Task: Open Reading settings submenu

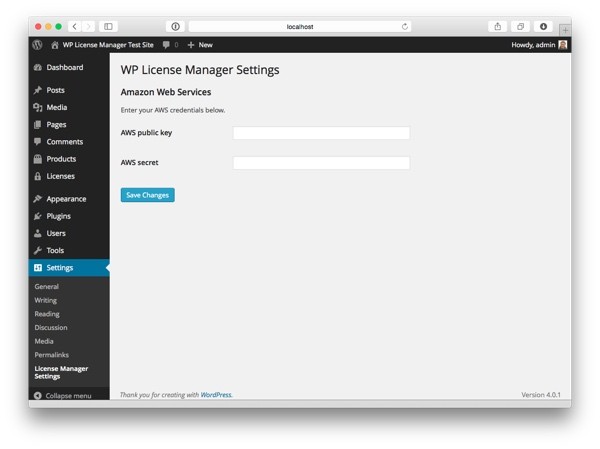Action: coord(47,314)
